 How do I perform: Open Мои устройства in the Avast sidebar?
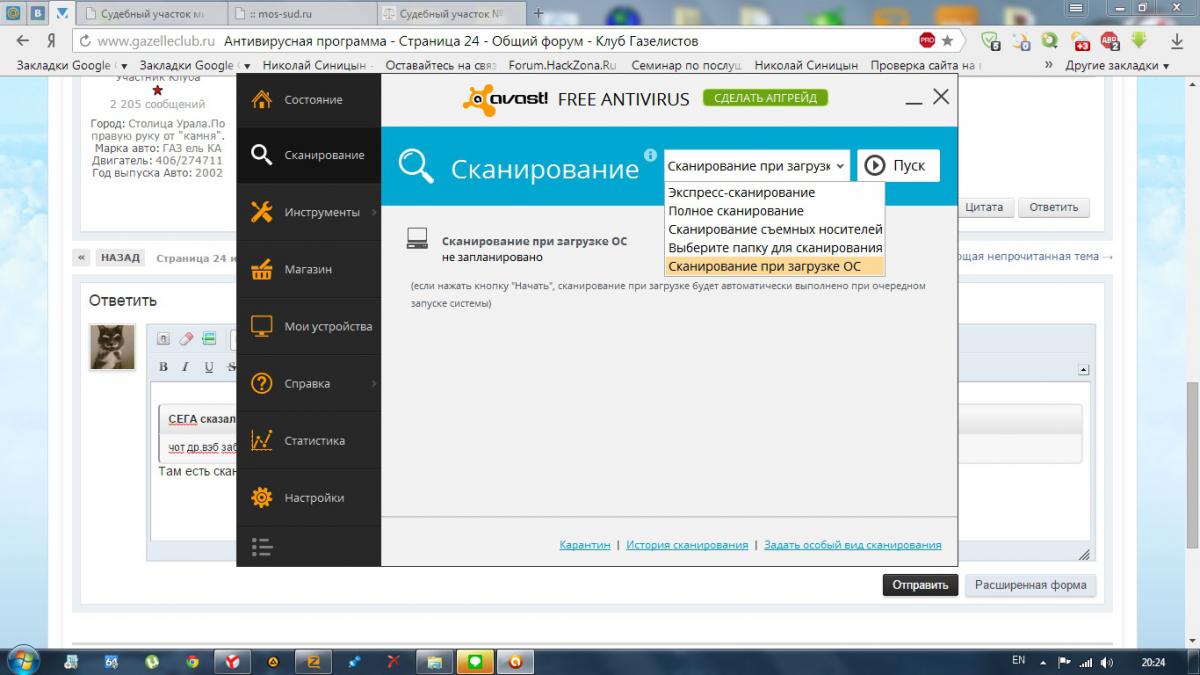click(x=309, y=326)
